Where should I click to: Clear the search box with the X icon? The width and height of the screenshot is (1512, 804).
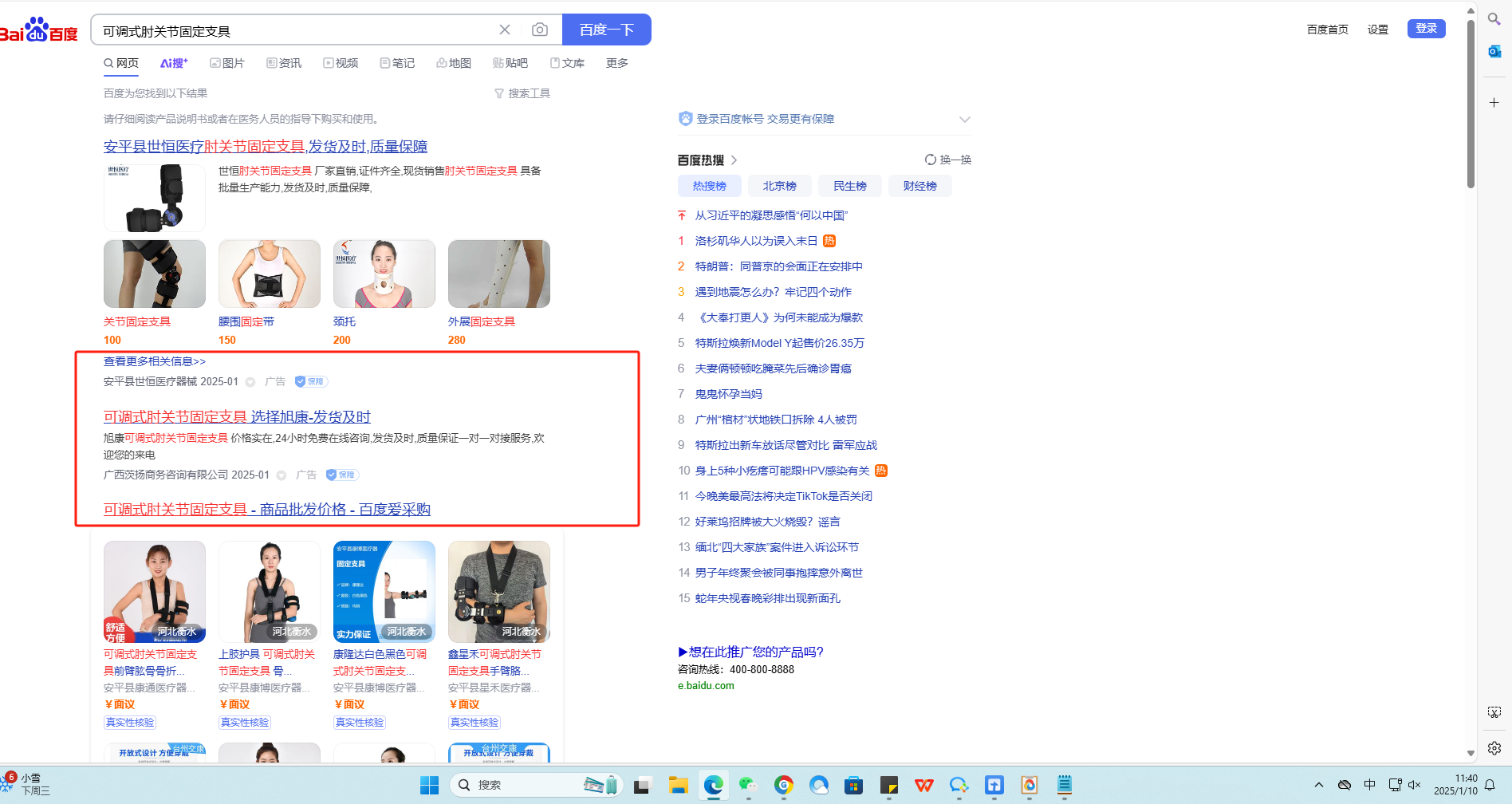coord(505,30)
